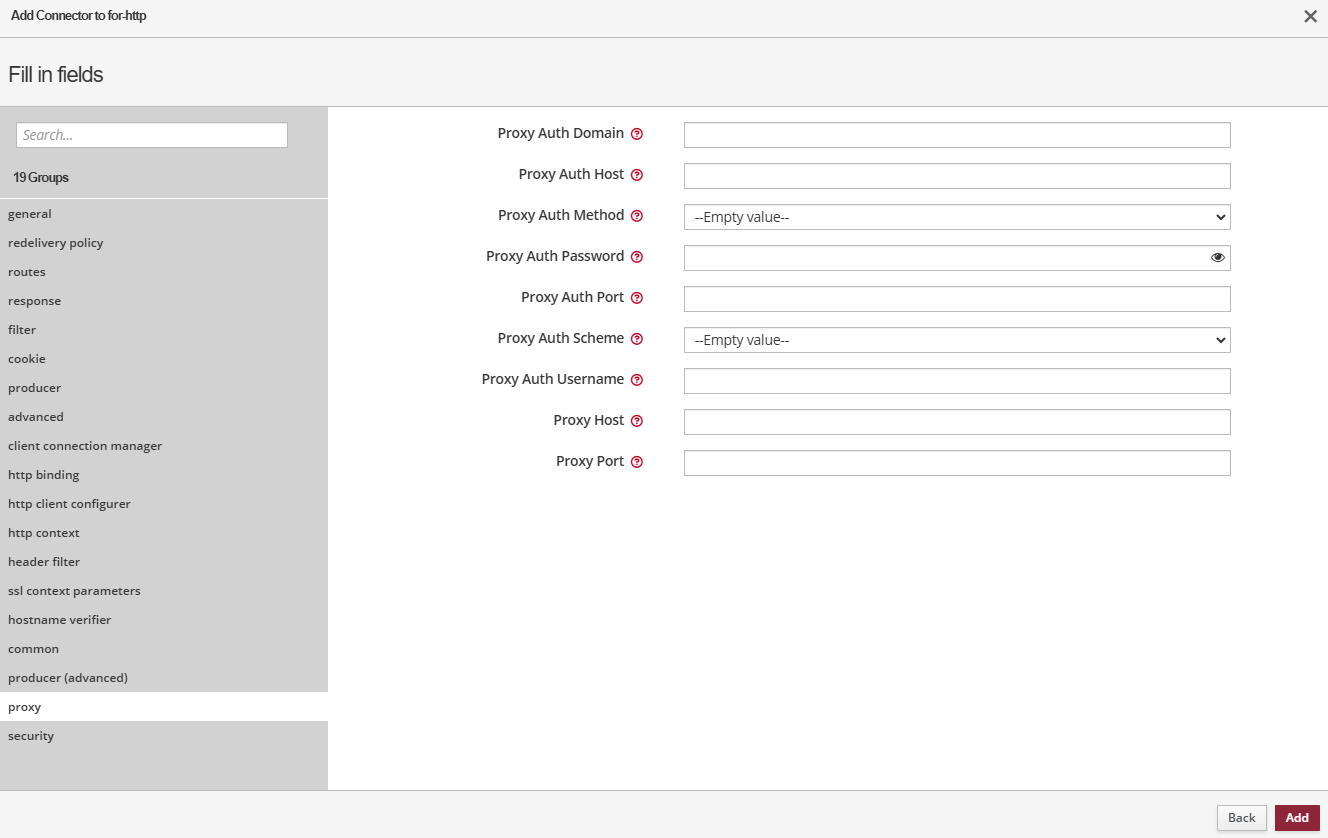Image resolution: width=1328 pixels, height=838 pixels.
Task: Click help icon beside Proxy Auth Host
Action: (637, 175)
